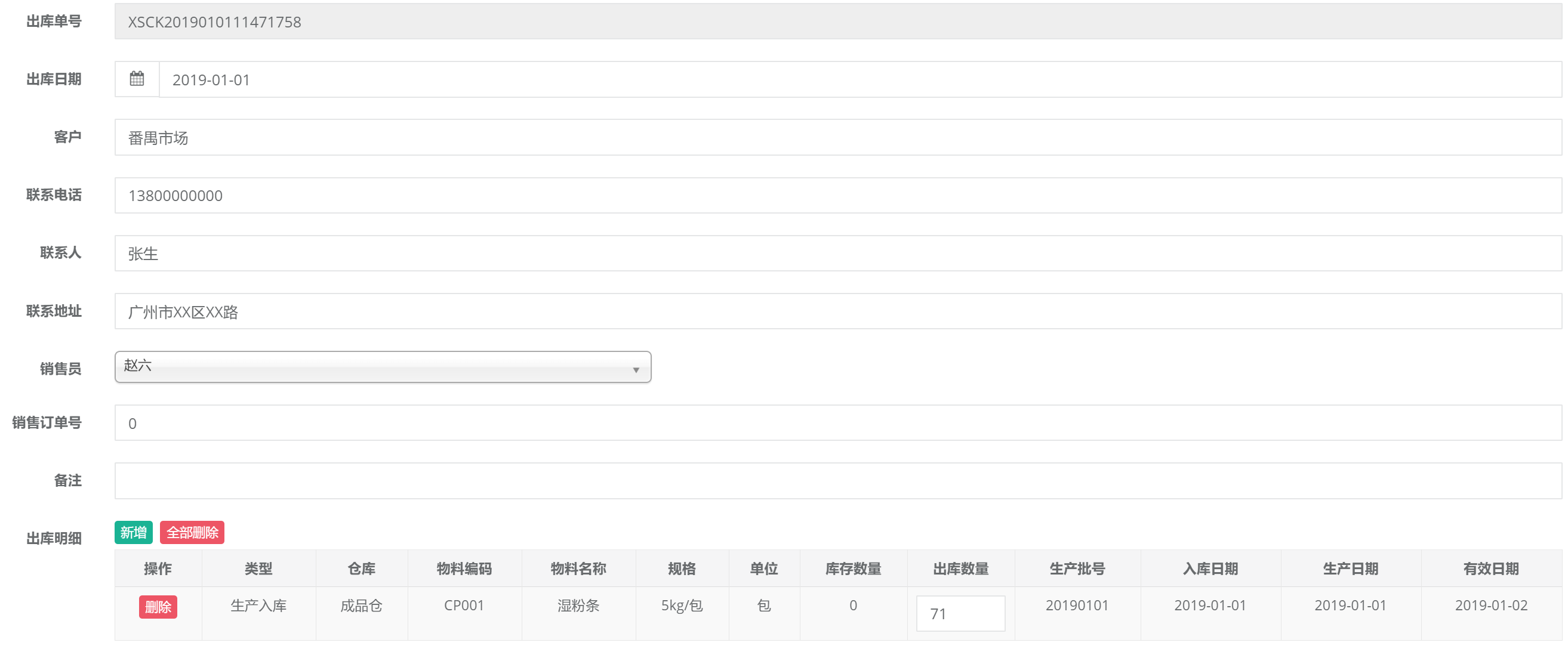Click the 有效日期 cell showing 2019-01-02

(x=1490, y=605)
